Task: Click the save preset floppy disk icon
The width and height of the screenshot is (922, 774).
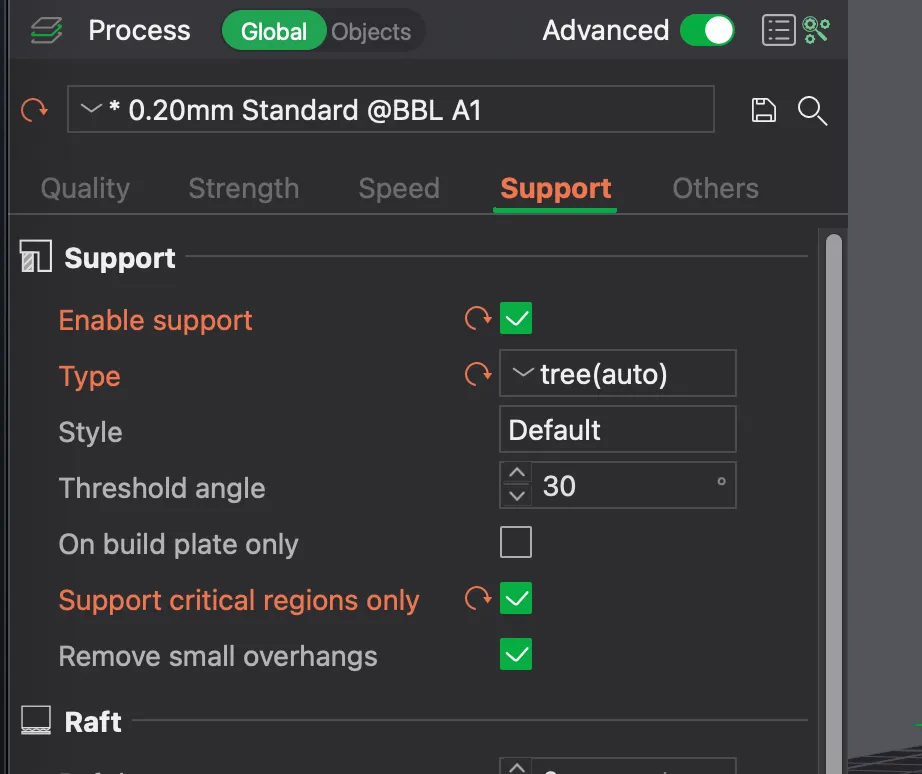Action: pyautogui.click(x=763, y=110)
